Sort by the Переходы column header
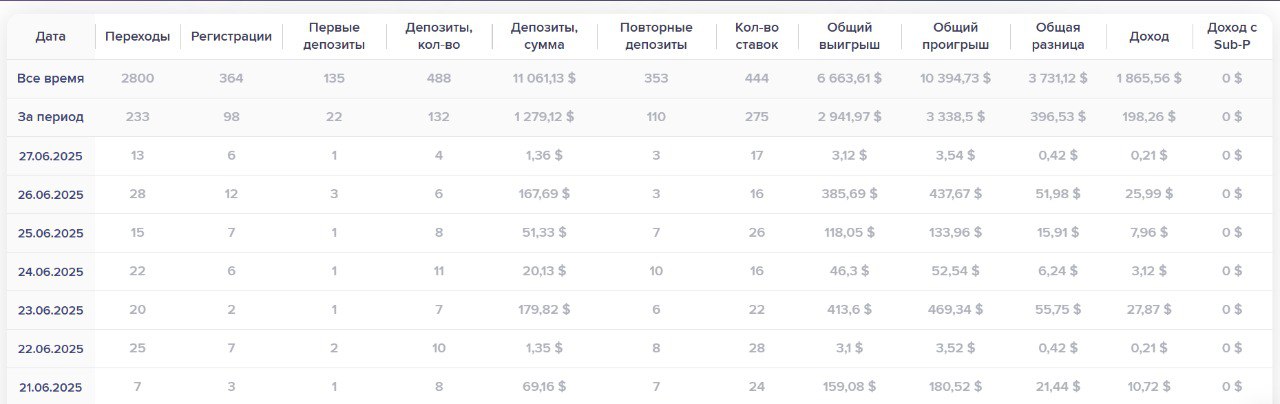The width and height of the screenshot is (1280, 404). point(137,36)
